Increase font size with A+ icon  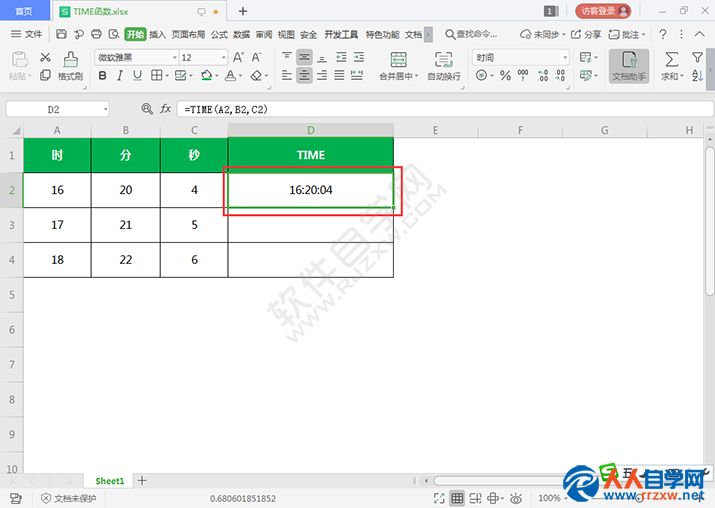[x=238, y=57]
